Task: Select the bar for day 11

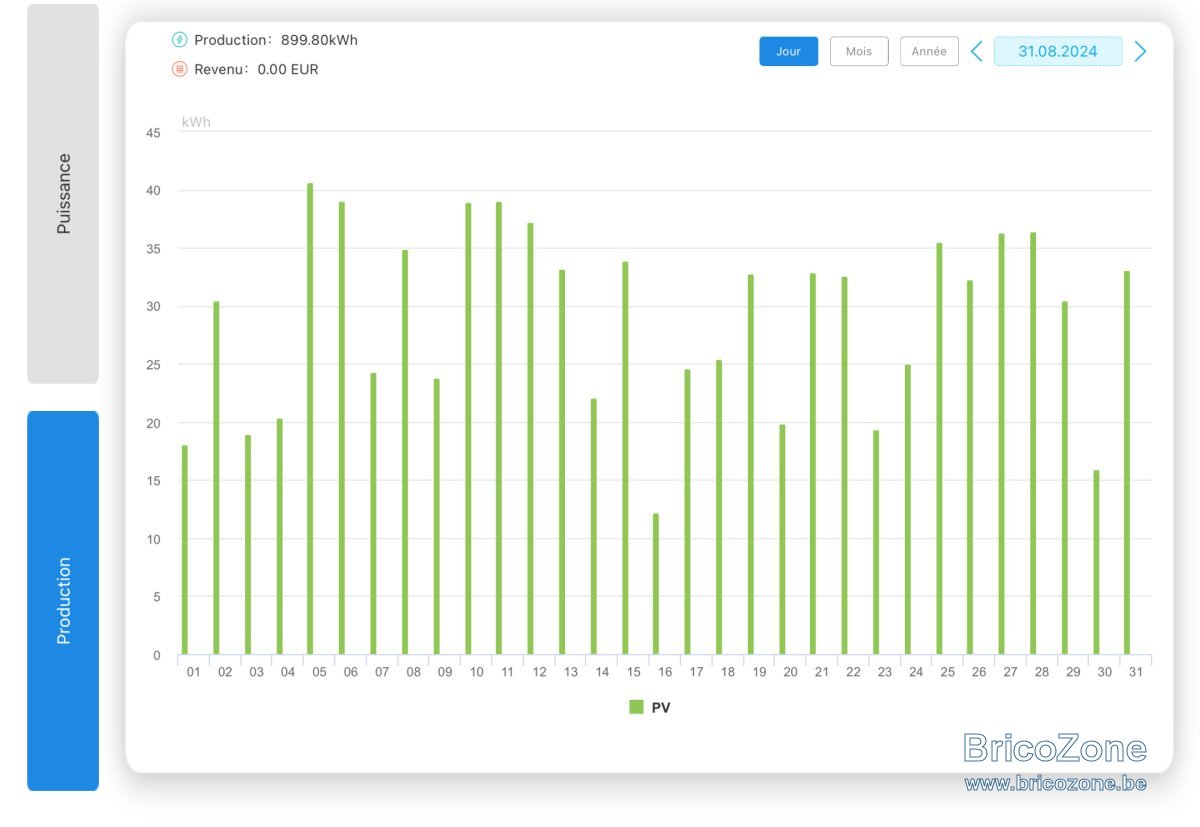Action: (x=498, y=428)
